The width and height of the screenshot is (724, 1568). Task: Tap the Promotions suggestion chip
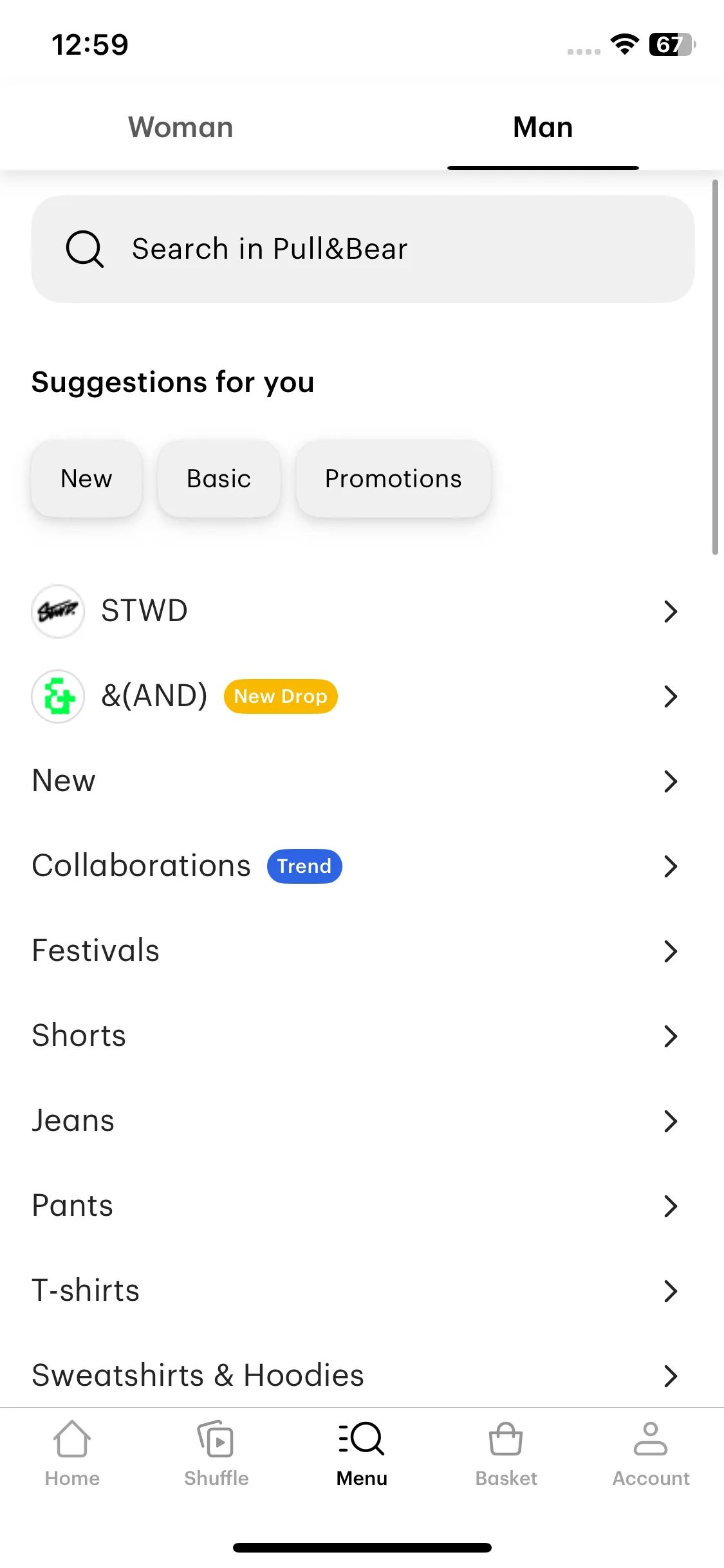coord(393,479)
